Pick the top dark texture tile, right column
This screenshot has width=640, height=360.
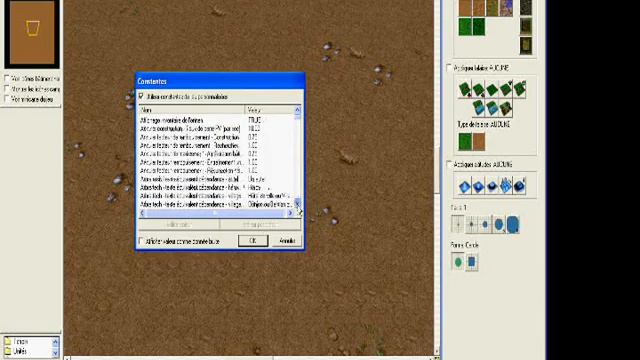526,7
